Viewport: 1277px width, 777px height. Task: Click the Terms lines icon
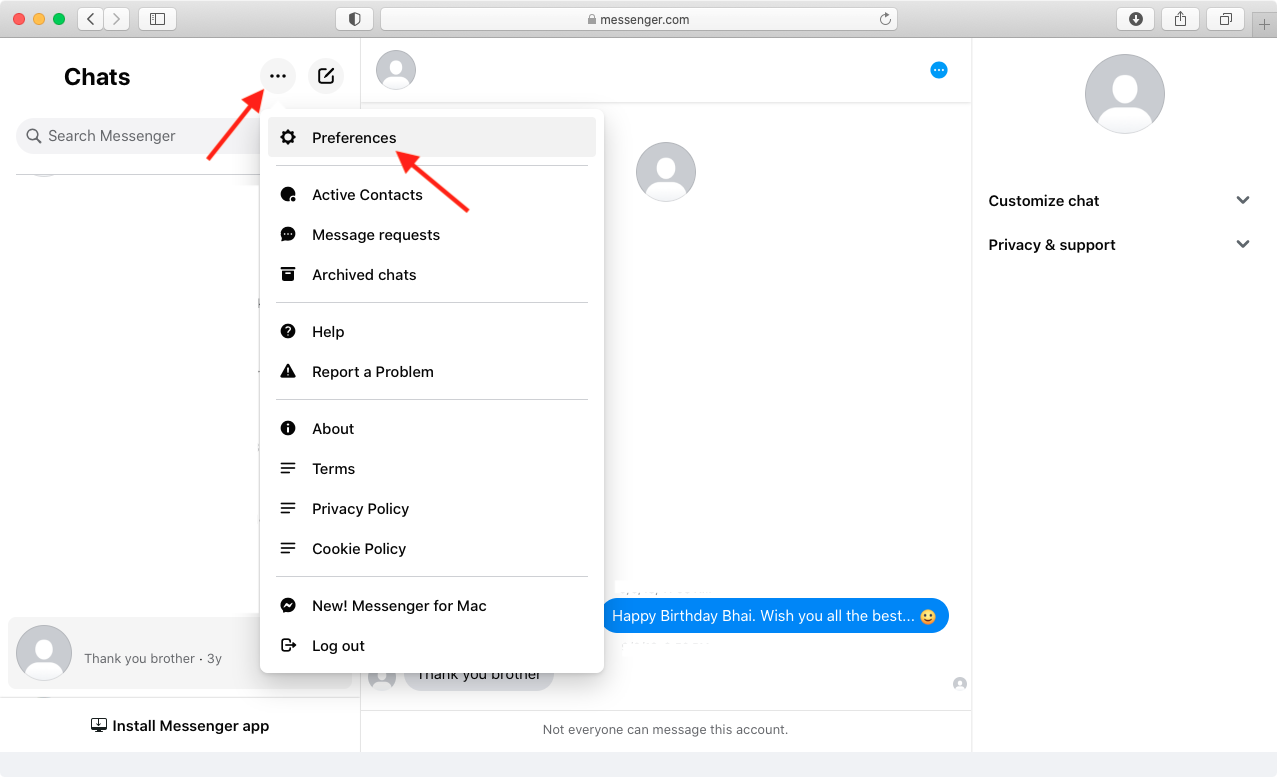click(288, 468)
